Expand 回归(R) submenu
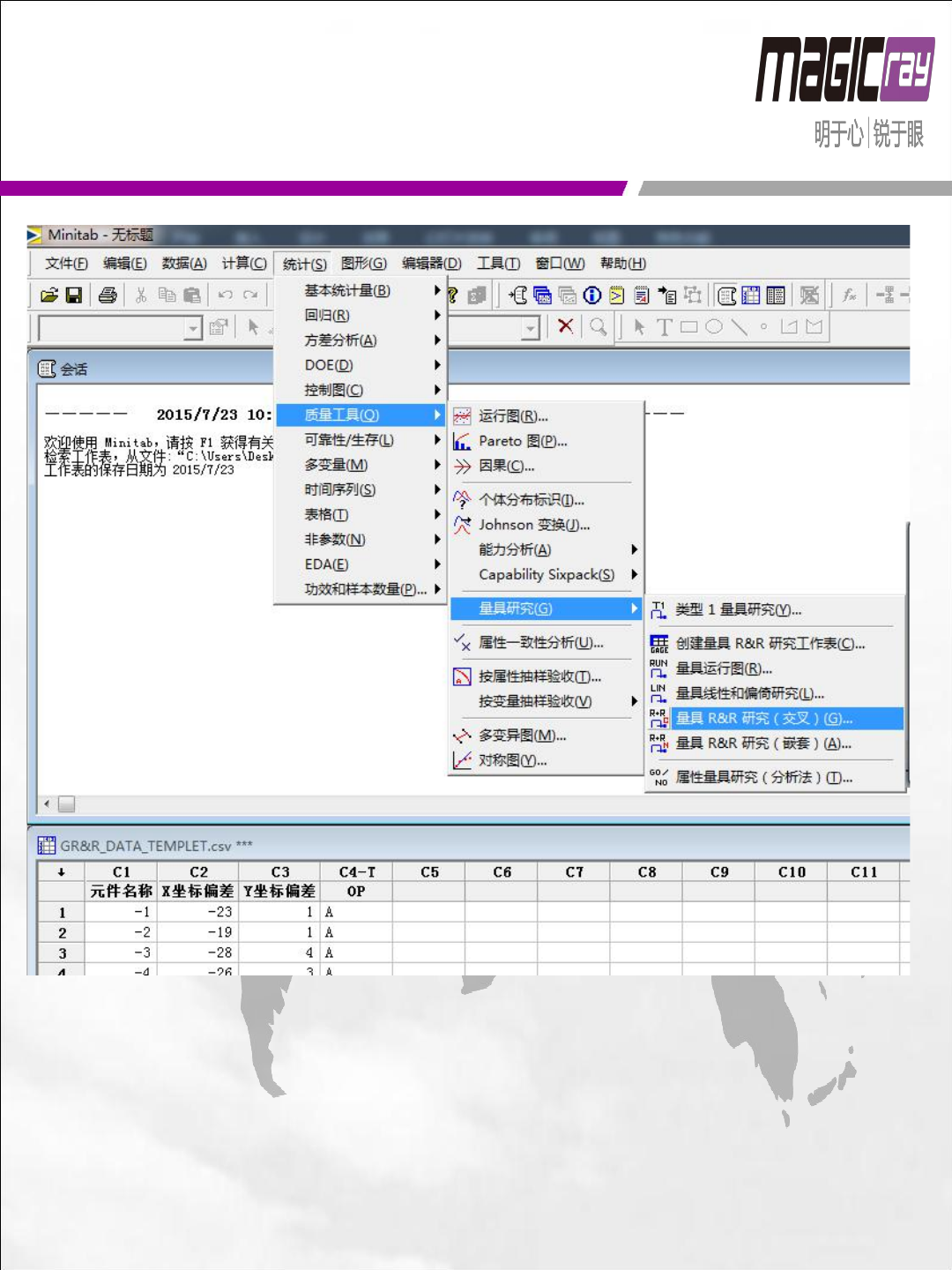 361,315
